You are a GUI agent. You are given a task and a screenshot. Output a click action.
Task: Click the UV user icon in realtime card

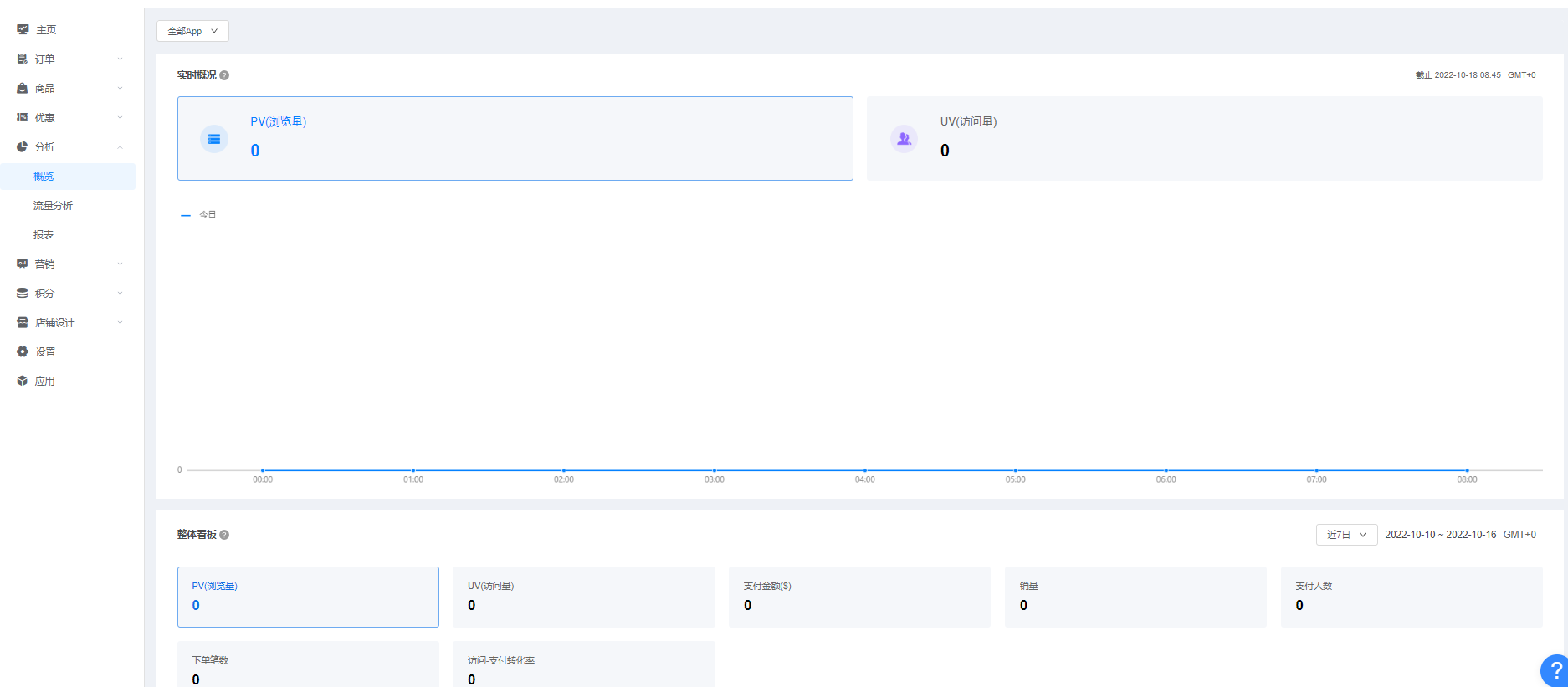click(x=904, y=139)
